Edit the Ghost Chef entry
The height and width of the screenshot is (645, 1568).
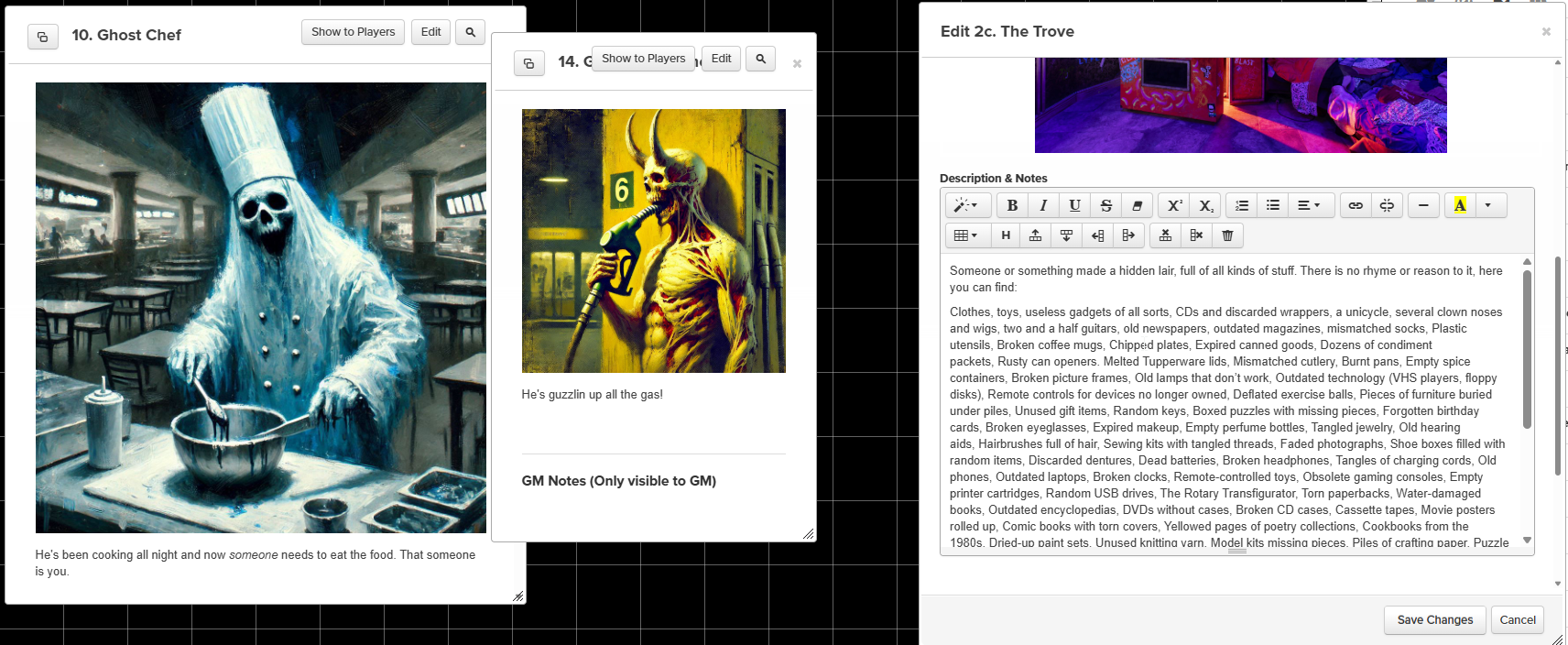point(430,32)
